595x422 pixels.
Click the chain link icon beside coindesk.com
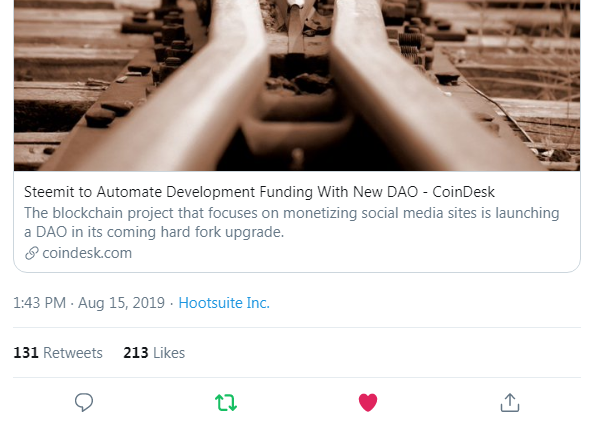click(x=31, y=253)
